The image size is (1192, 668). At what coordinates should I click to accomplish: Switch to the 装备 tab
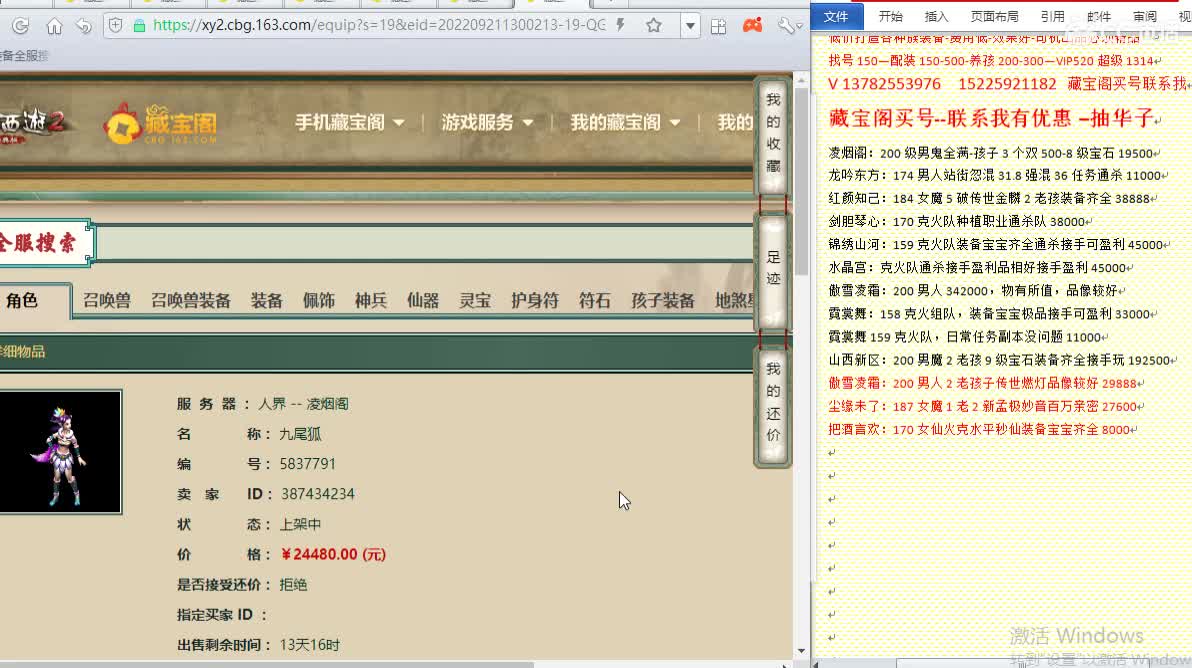click(x=267, y=301)
